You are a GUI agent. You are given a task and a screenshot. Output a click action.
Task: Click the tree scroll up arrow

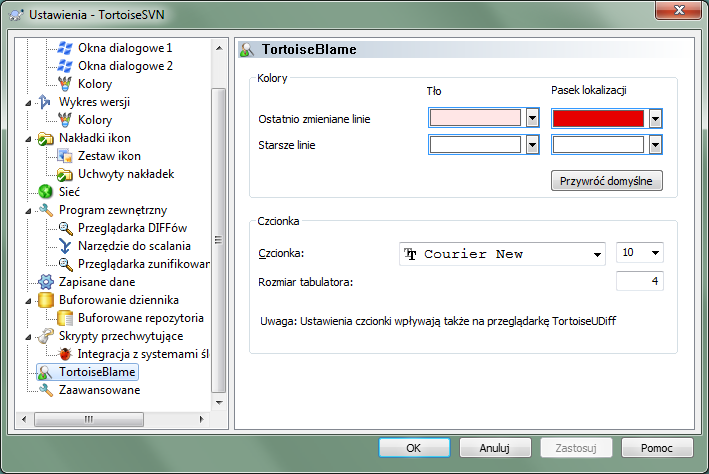click(219, 48)
